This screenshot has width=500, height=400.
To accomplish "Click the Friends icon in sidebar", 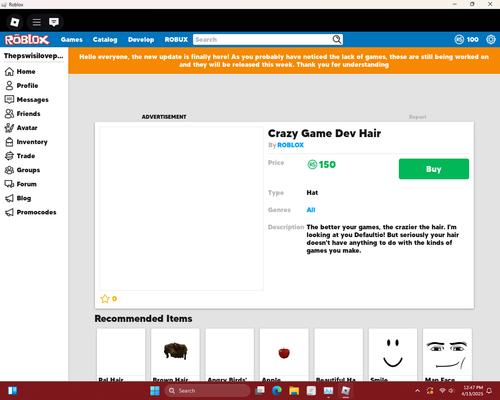I will pyautogui.click(x=9, y=114).
